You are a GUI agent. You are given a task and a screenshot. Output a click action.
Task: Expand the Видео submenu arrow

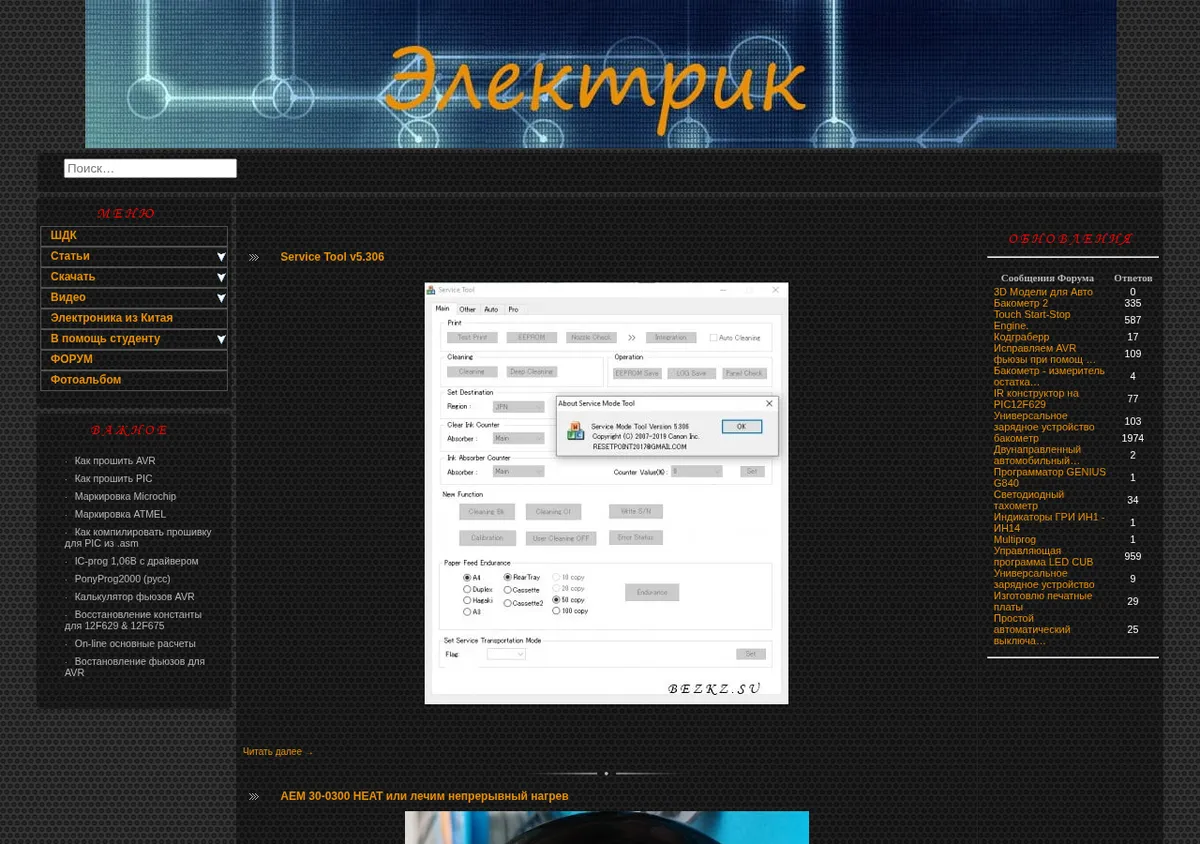pyautogui.click(x=221, y=298)
